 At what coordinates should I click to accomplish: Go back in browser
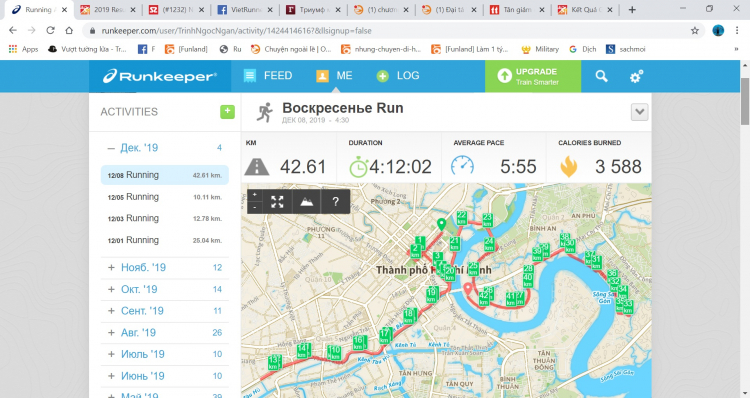point(13,31)
